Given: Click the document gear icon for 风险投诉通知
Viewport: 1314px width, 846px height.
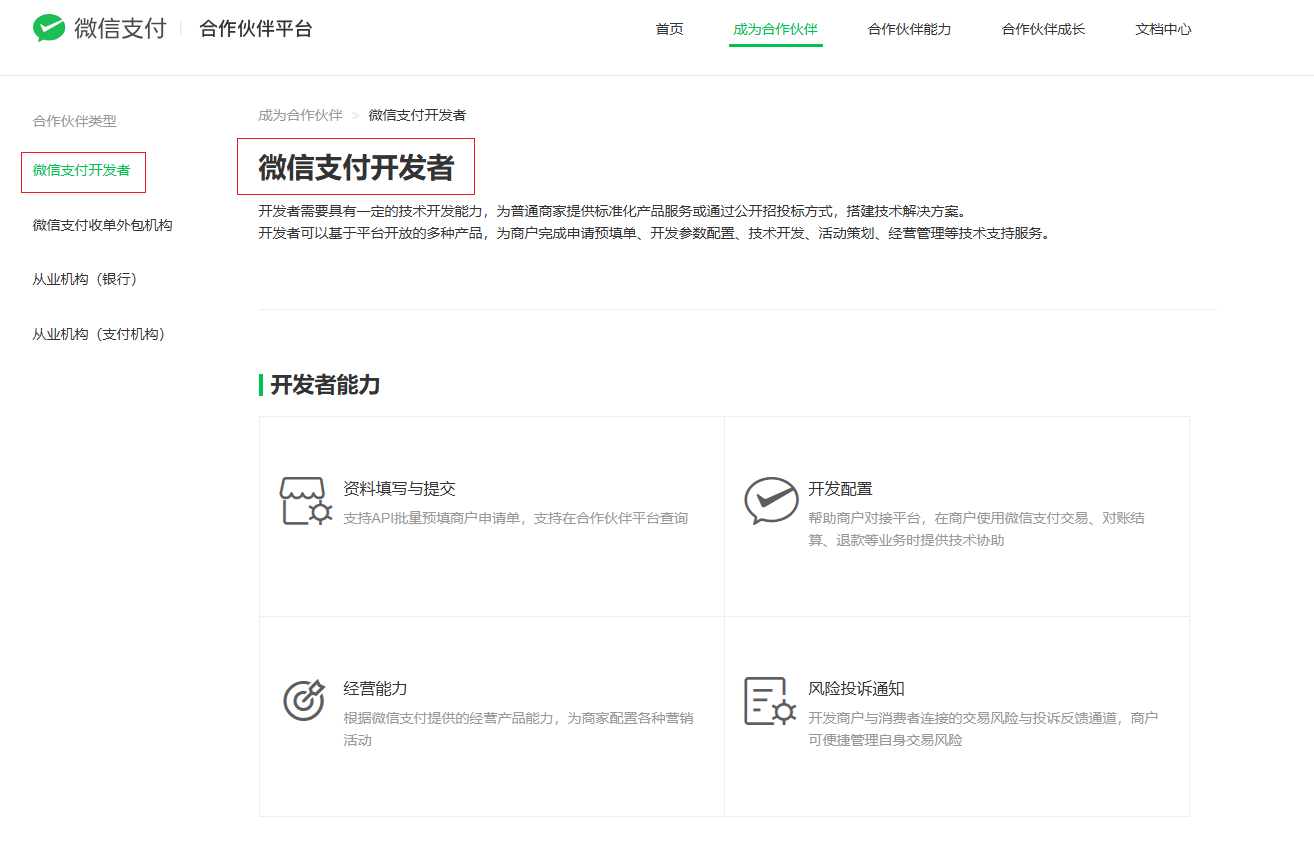Looking at the screenshot, I should point(770,701).
